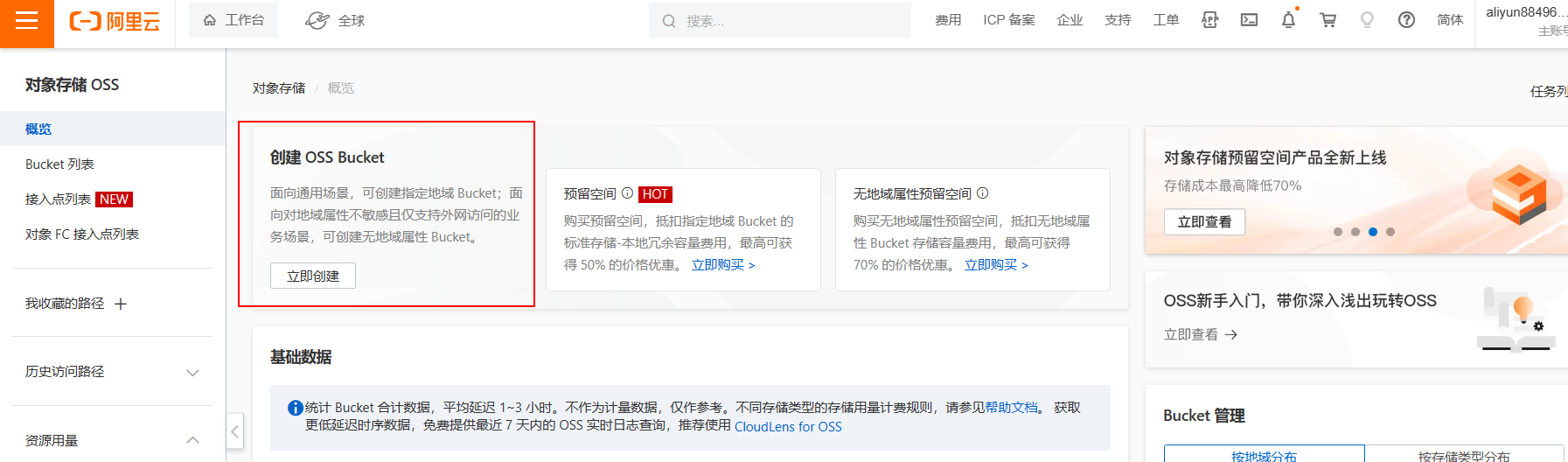Click the lightbulb suggestions icon
The height and width of the screenshot is (462, 1568).
tap(1367, 20)
